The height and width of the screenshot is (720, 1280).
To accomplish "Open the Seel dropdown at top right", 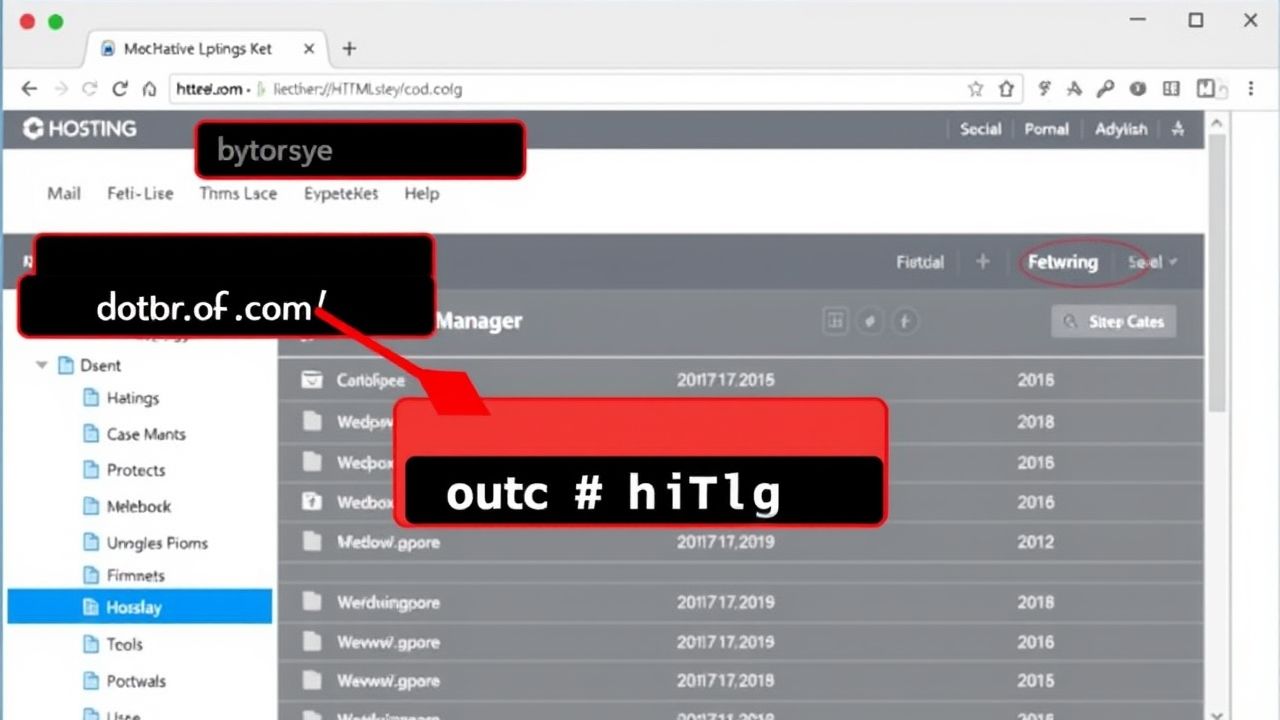I will [x=1152, y=262].
